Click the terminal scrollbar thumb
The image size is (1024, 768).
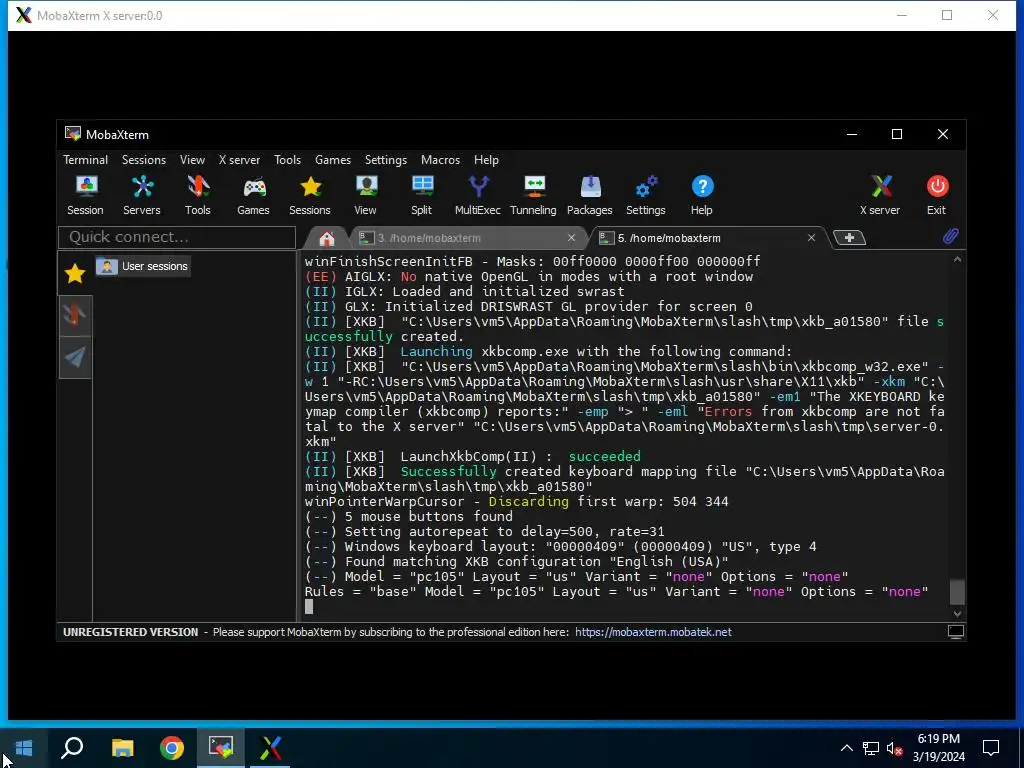957,592
